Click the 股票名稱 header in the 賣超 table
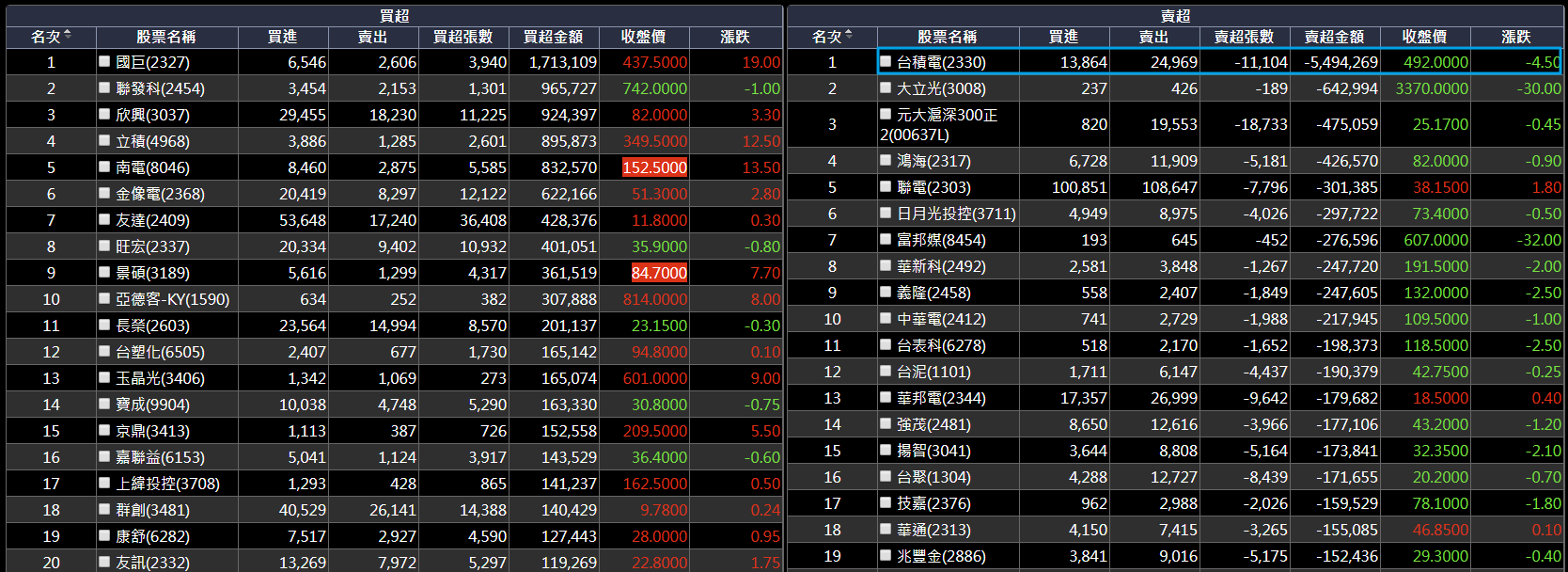The image size is (1568, 572). pos(948,37)
